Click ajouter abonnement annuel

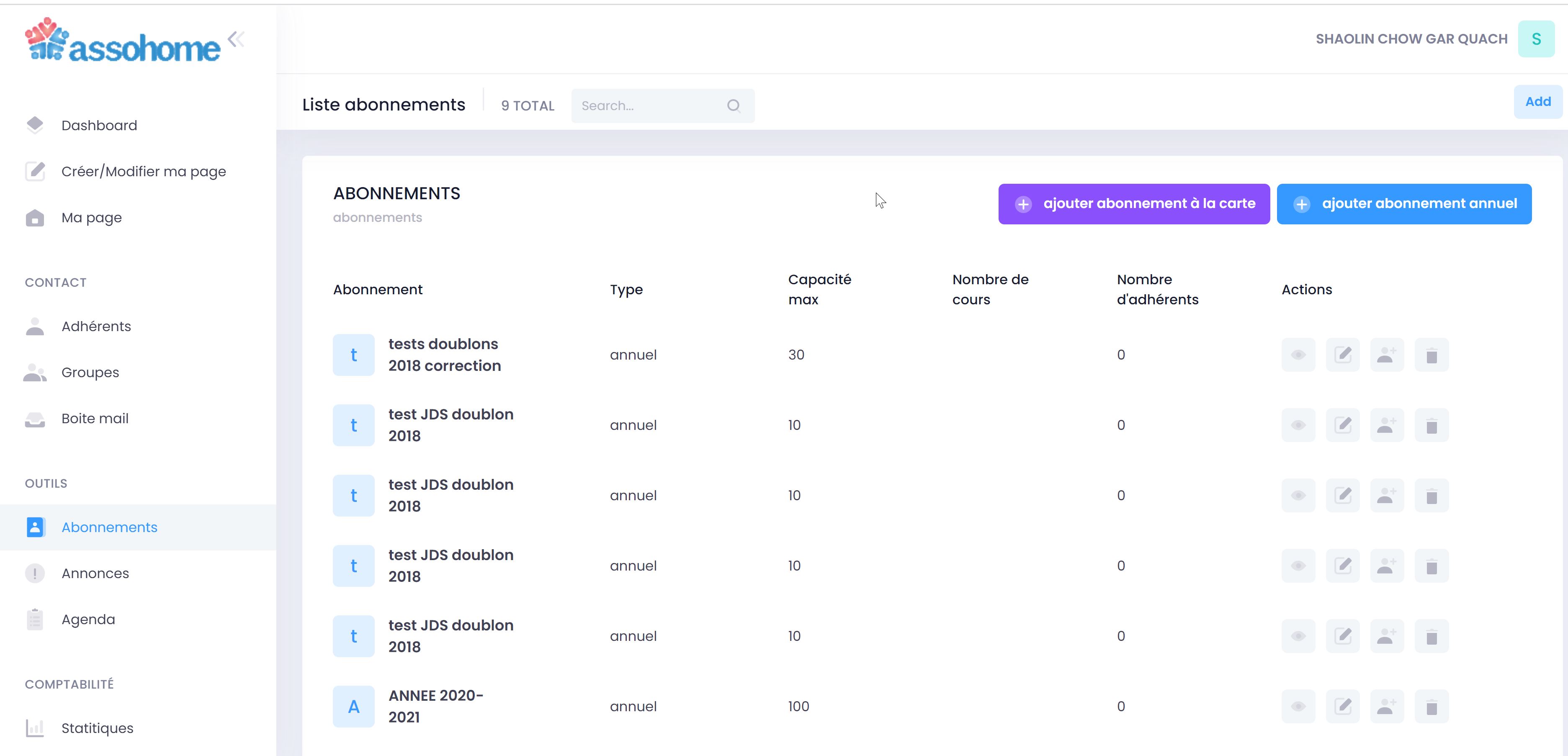pos(1403,204)
